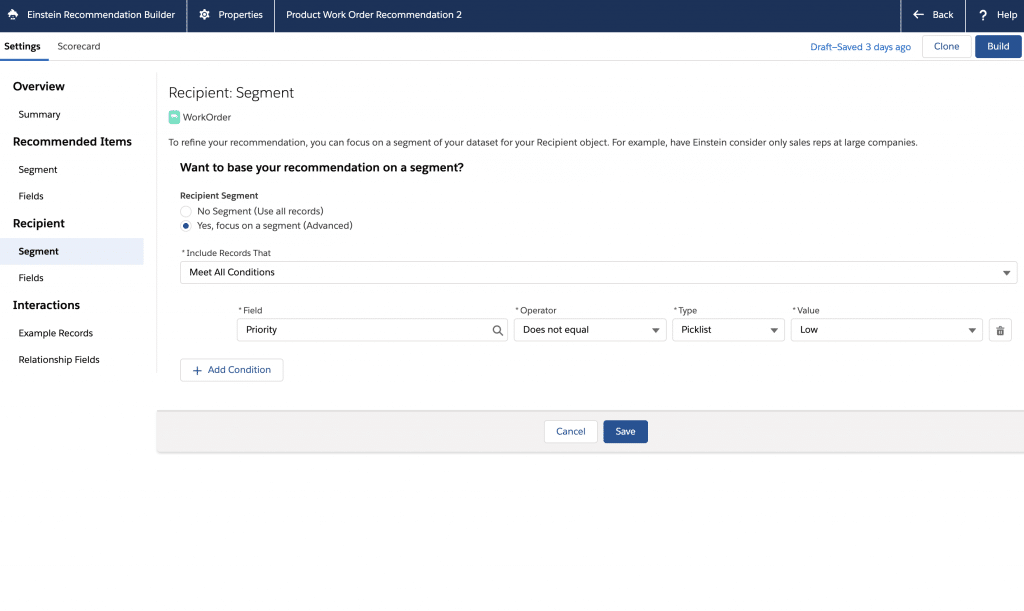Open the Type dropdown showing Picklist
This screenshot has height=611, width=1024.
point(728,329)
